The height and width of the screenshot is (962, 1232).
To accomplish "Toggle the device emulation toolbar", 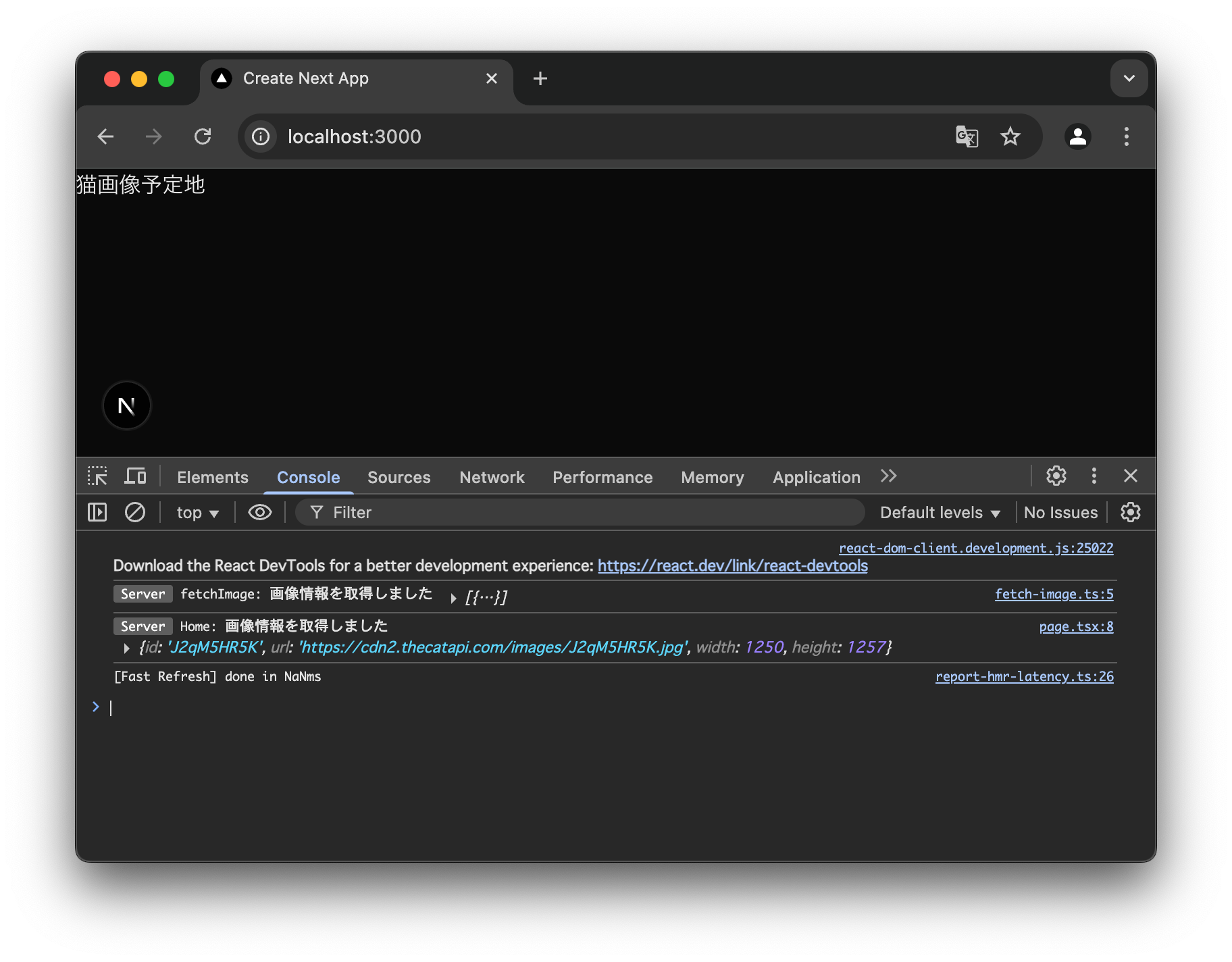I will [x=135, y=476].
